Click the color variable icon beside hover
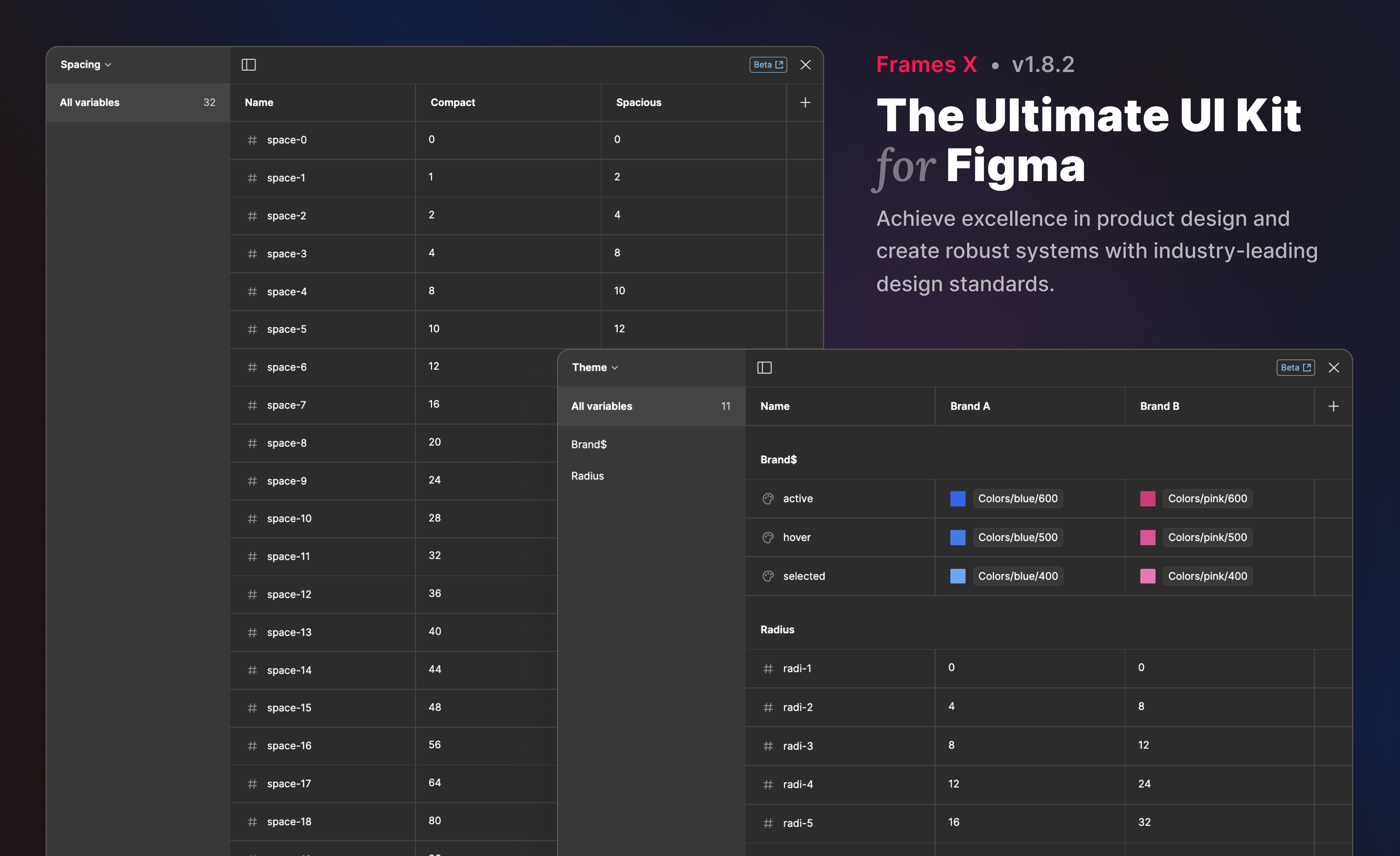The height and width of the screenshot is (856, 1400). tap(768, 537)
